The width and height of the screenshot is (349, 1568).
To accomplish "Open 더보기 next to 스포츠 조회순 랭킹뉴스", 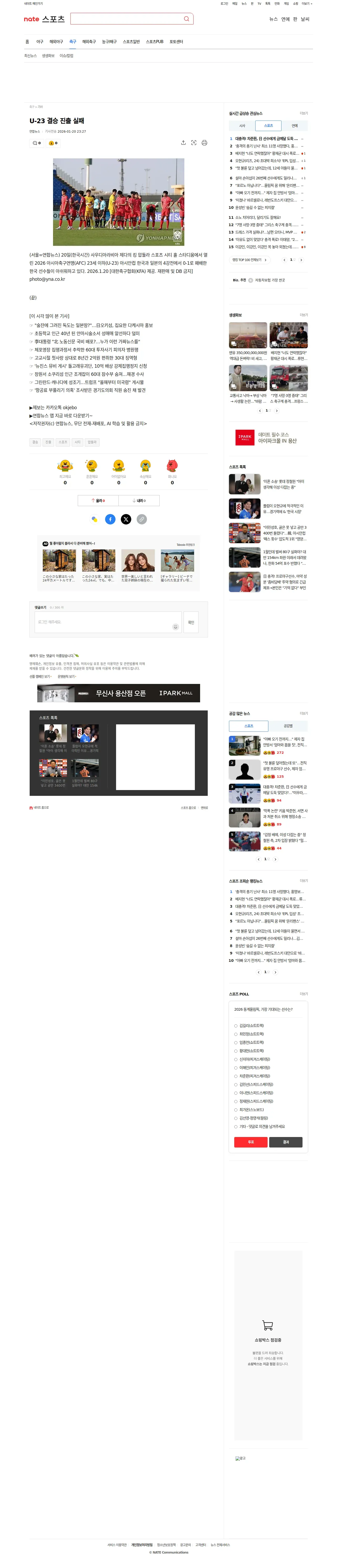I will tap(304, 881).
